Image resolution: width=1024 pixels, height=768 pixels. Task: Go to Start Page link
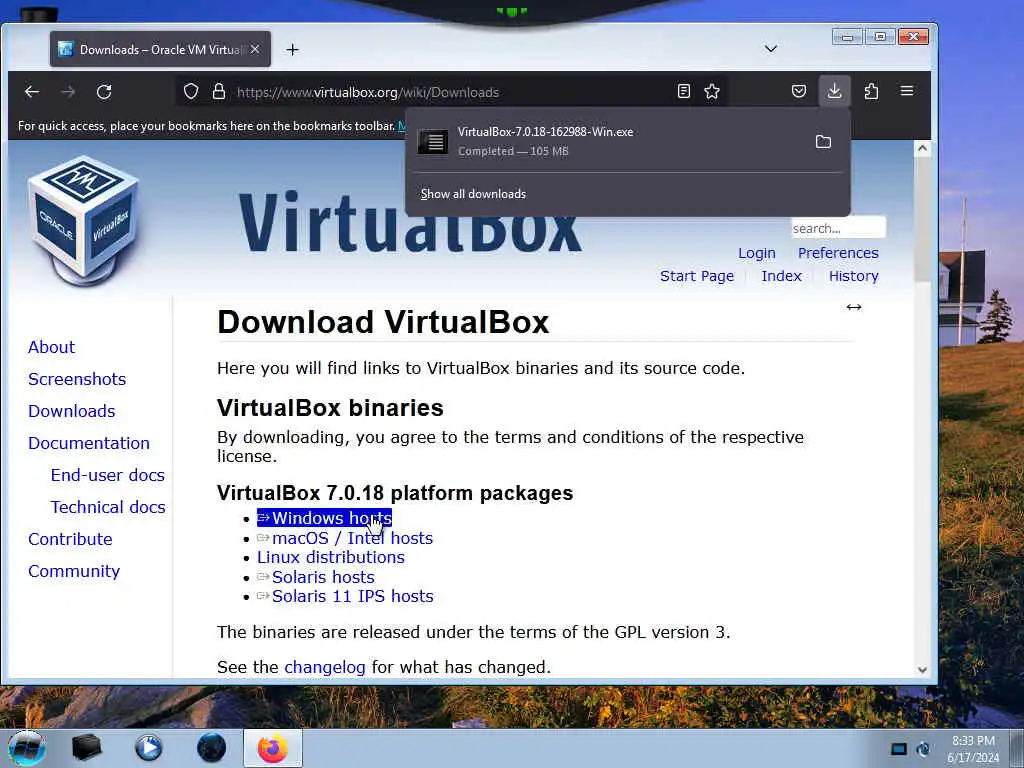coord(697,276)
